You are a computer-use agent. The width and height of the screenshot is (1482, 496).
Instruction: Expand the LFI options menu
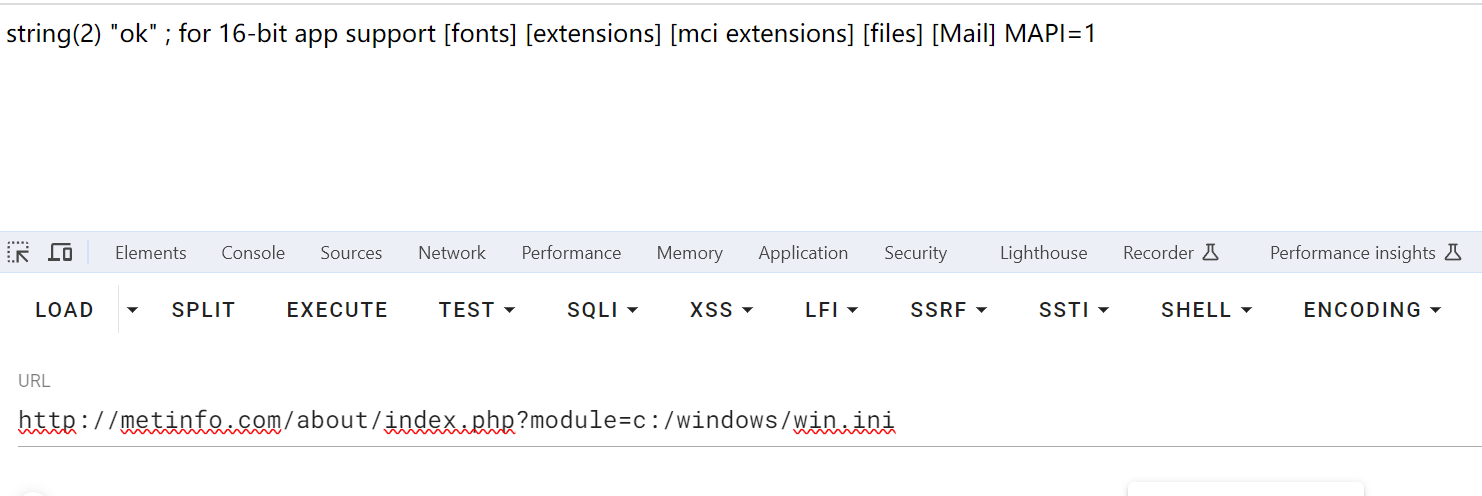coord(831,310)
